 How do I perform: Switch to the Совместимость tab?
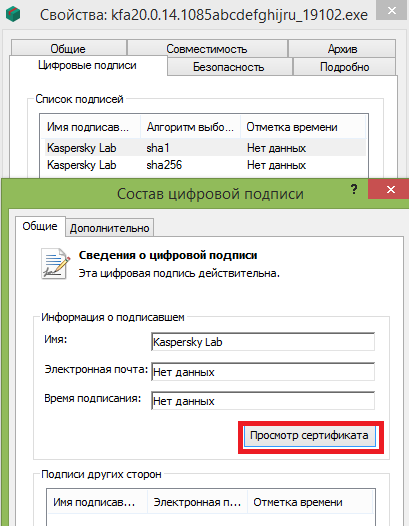tap(207, 49)
